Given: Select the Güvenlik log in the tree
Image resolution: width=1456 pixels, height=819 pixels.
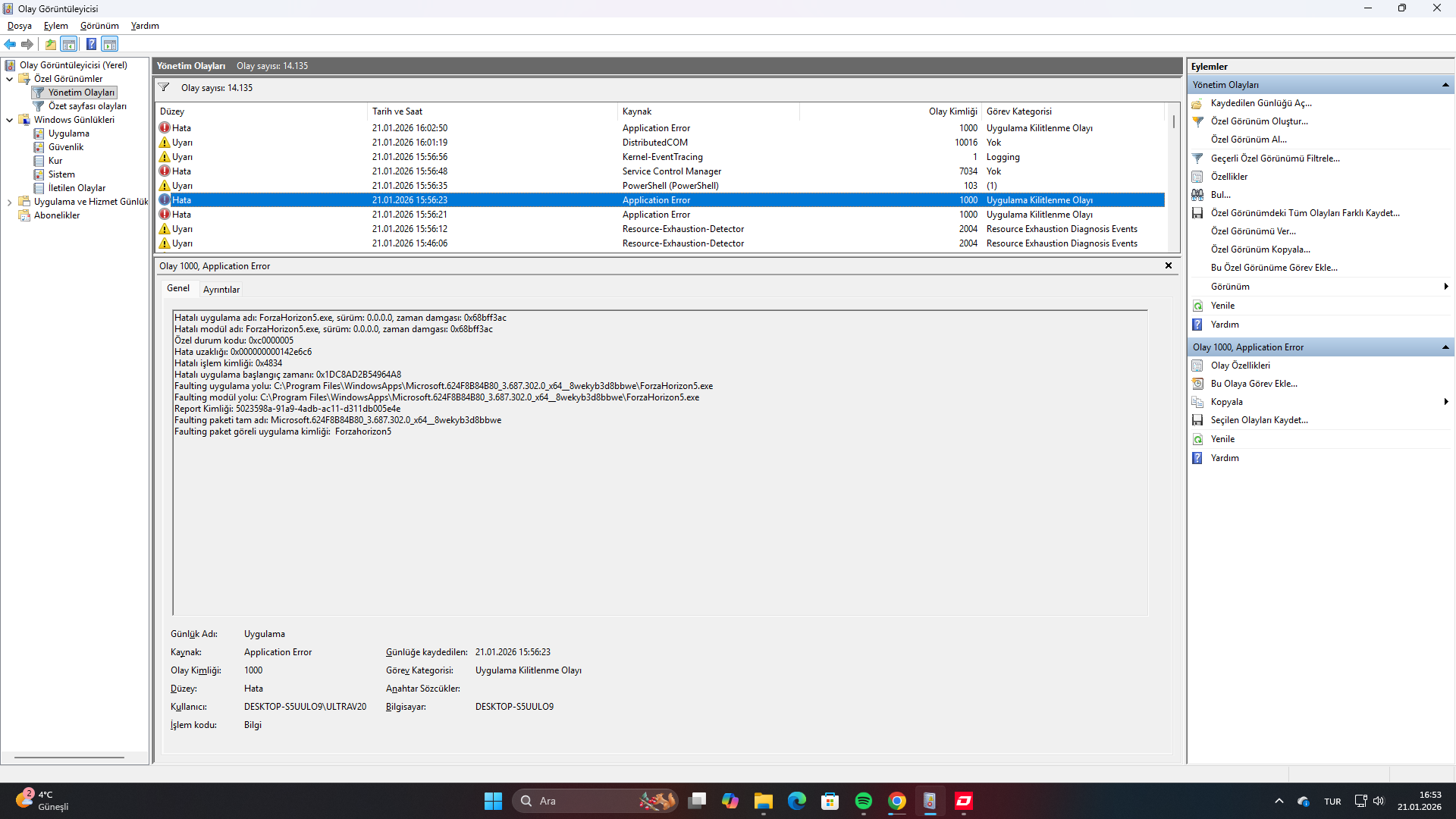Looking at the screenshot, I should [x=66, y=147].
